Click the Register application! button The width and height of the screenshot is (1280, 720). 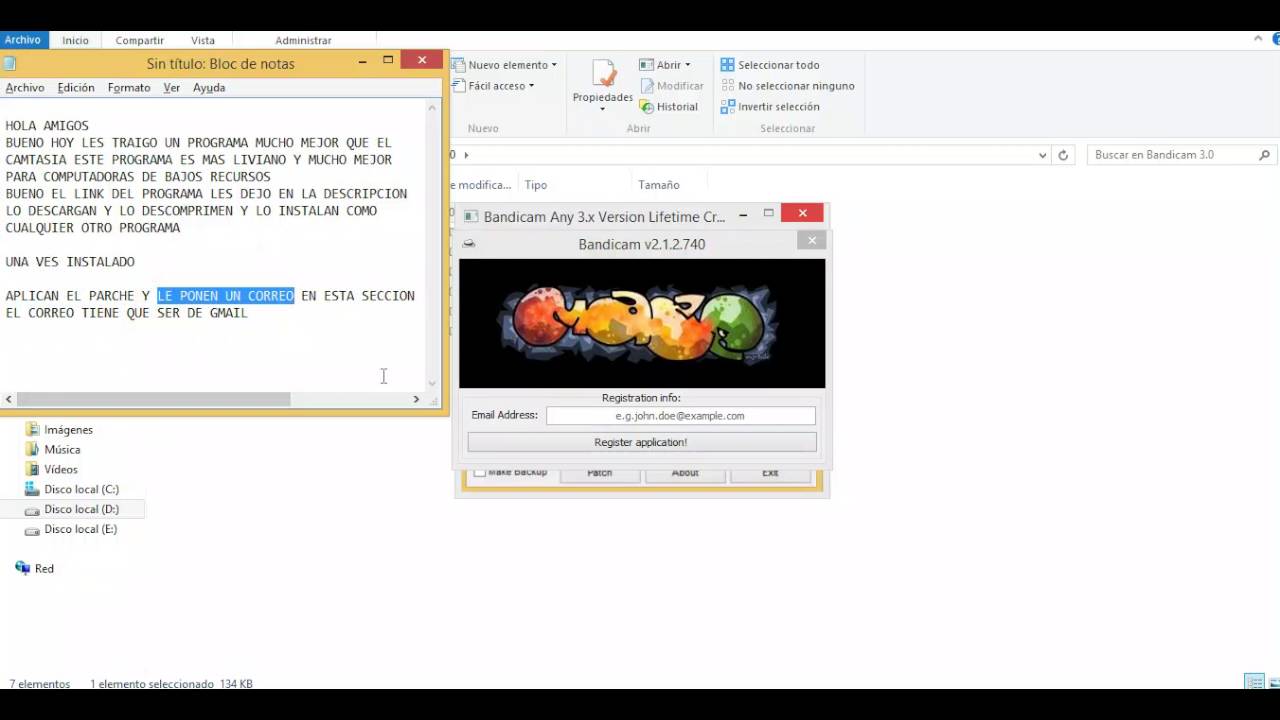(x=641, y=442)
